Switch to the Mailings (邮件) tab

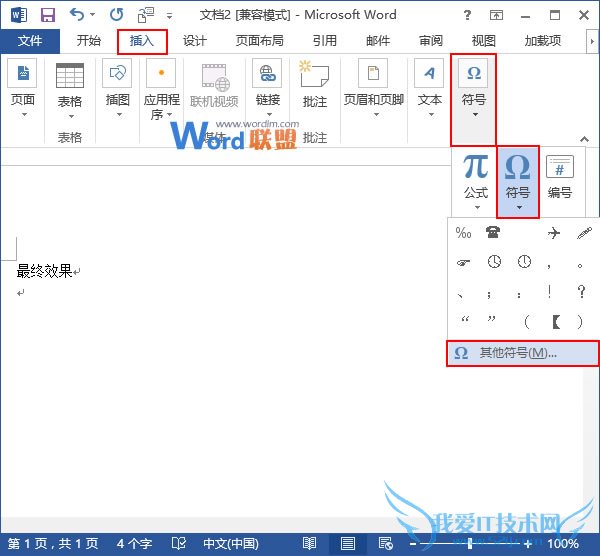click(x=378, y=41)
